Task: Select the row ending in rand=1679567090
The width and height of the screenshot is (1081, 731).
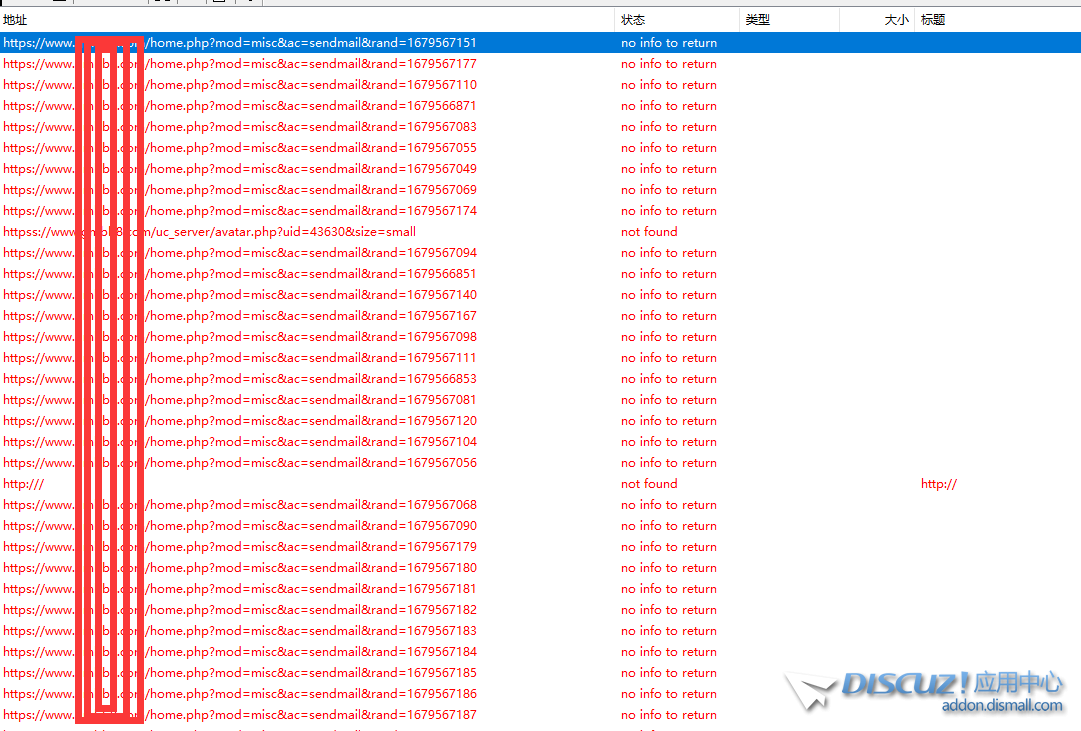Action: tap(310, 526)
